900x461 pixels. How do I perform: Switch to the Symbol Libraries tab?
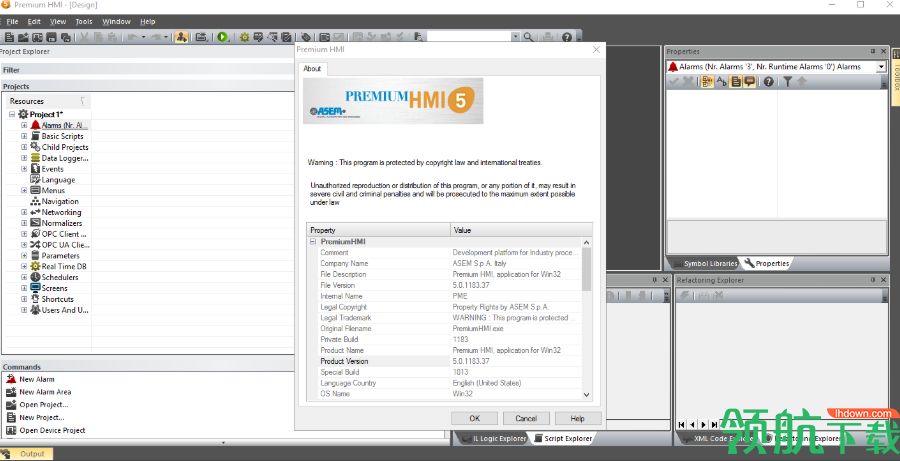(704, 264)
